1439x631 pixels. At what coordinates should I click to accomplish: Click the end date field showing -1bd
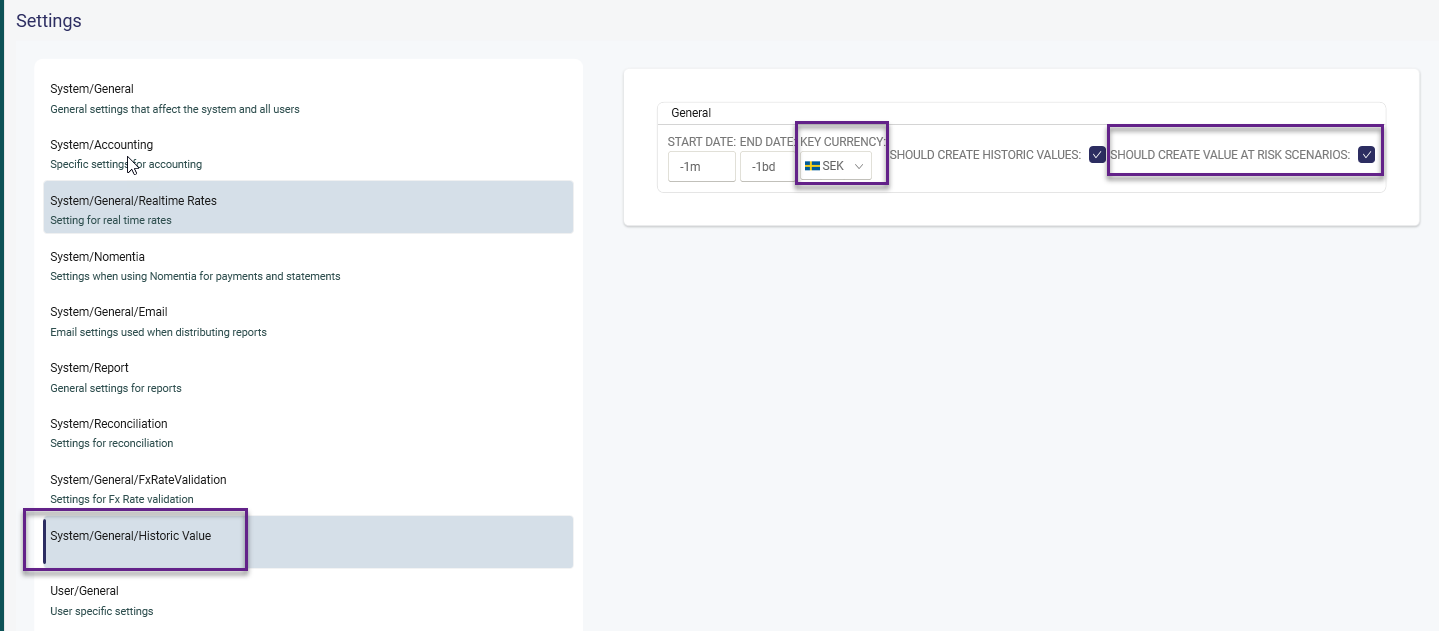(x=765, y=167)
